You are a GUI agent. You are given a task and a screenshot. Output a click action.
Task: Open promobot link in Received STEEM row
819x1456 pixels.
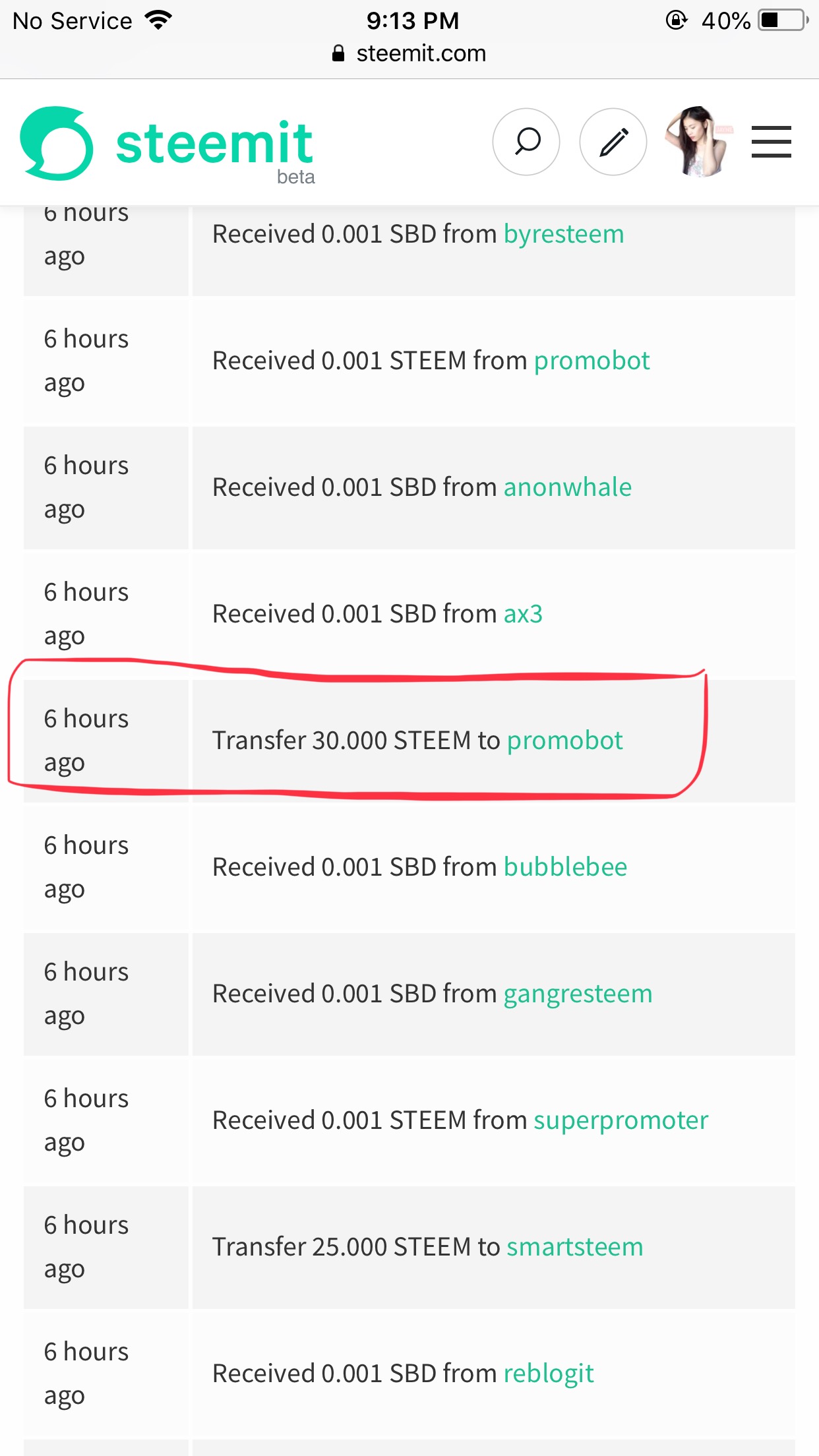[591, 361]
